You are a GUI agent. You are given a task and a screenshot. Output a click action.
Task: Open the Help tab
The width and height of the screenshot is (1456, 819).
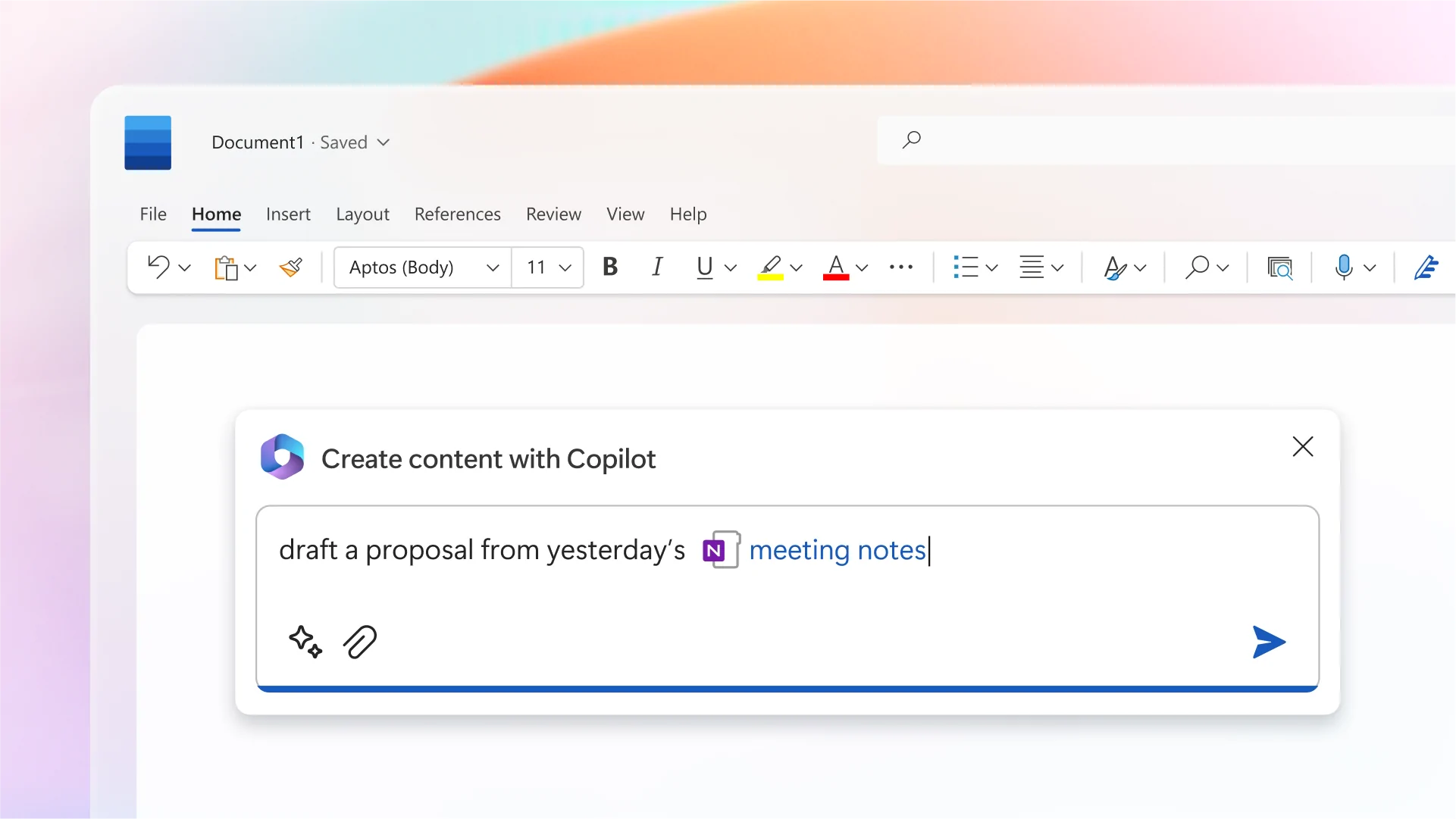pyautogui.click(x=688, y=214)
